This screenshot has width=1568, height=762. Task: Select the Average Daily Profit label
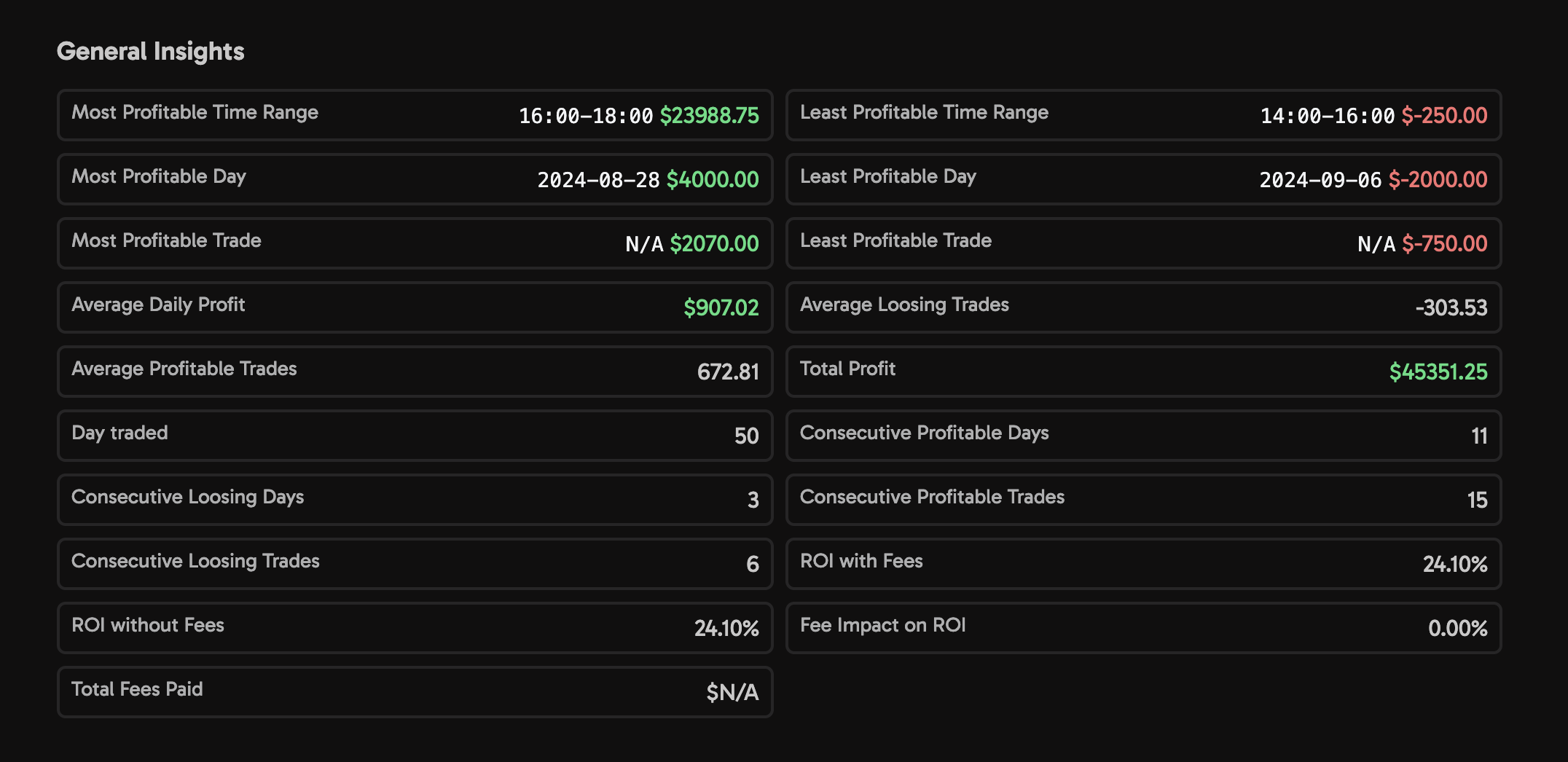click(158, 305)
